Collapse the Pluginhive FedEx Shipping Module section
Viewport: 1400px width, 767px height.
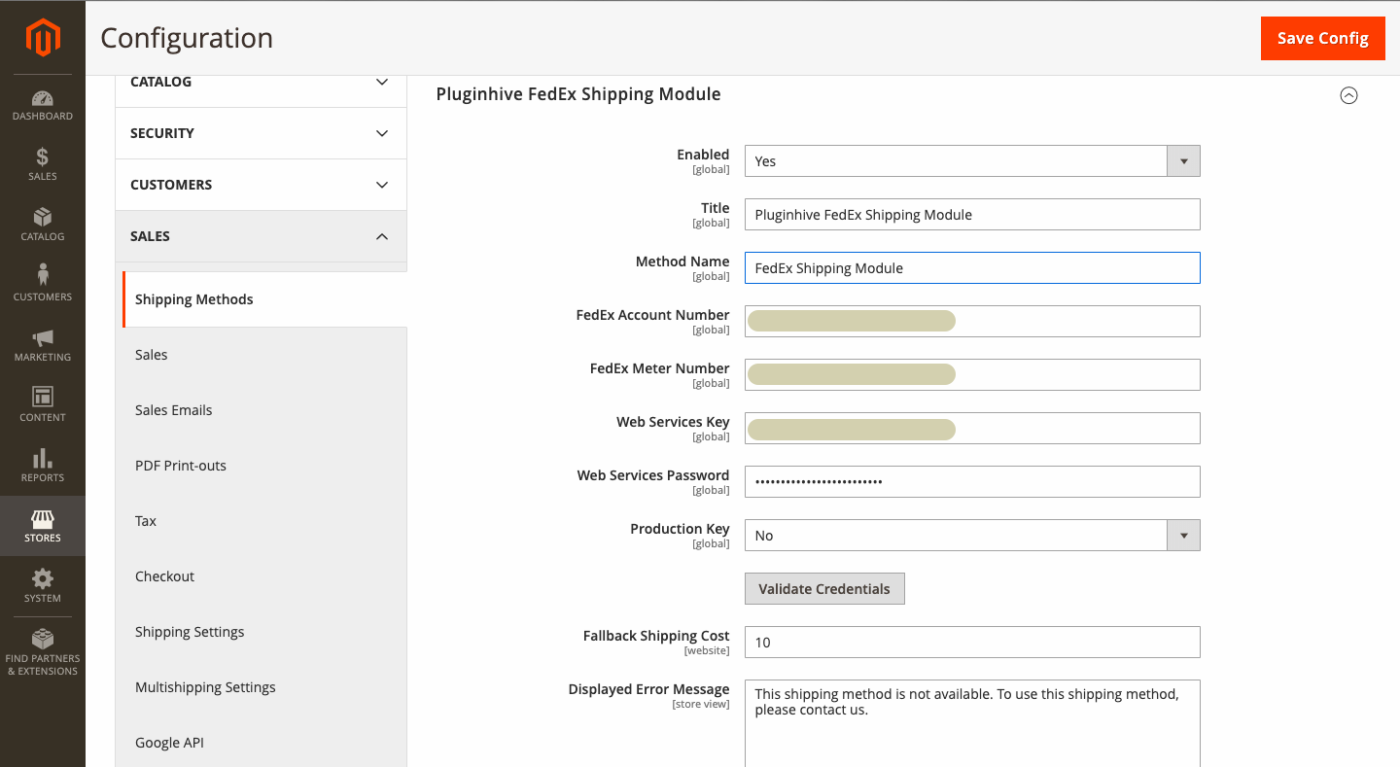tap(1349, 96)
